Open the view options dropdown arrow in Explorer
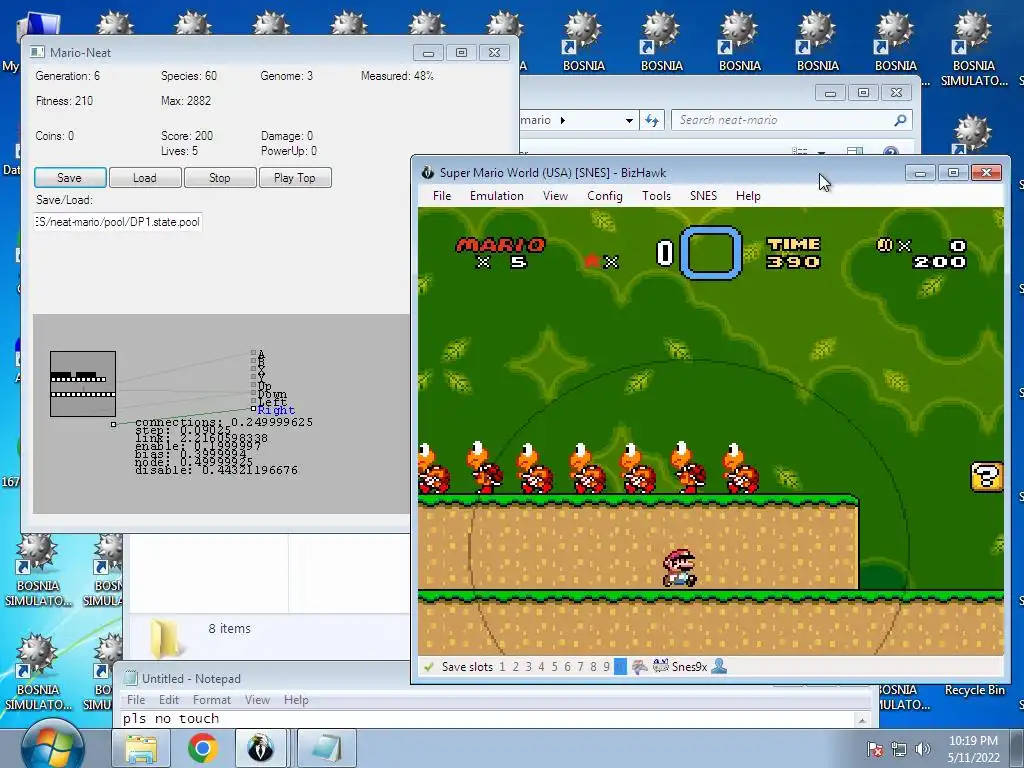 pyautogui.click(x=822, y=152)
